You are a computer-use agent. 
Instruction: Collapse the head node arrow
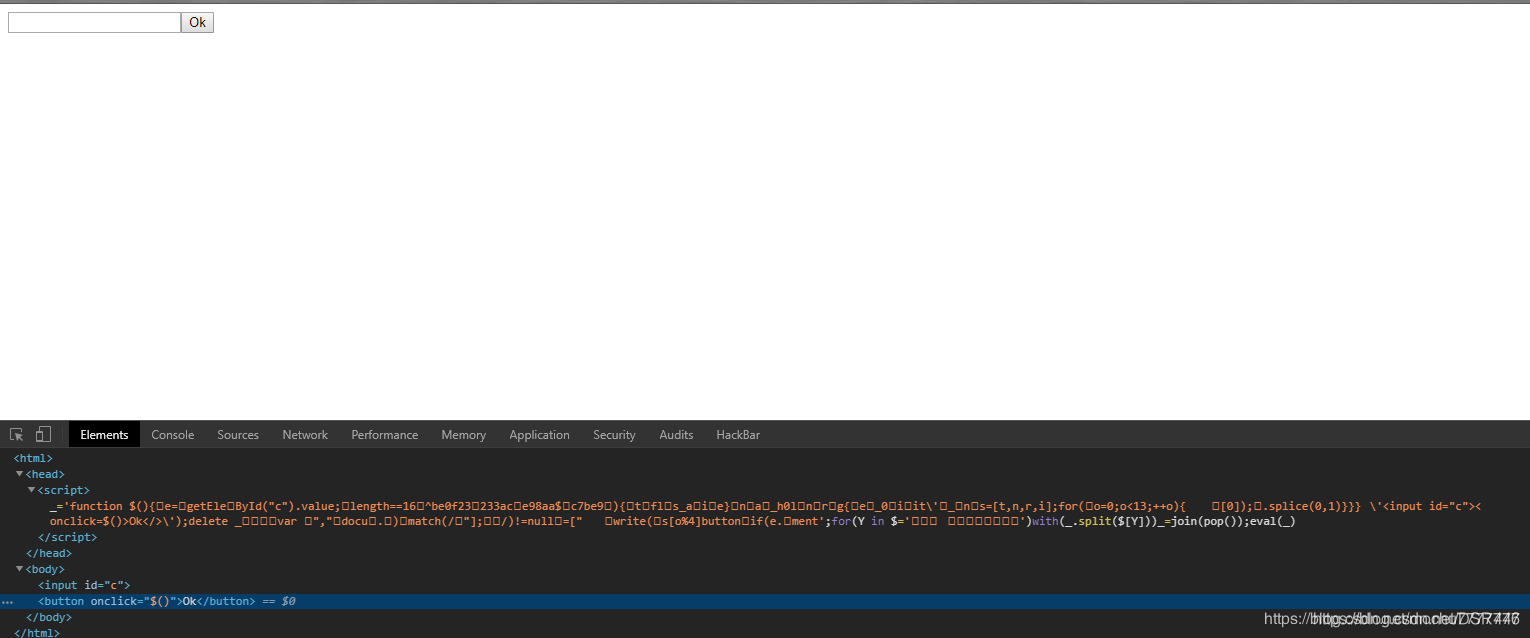point(19,474)
